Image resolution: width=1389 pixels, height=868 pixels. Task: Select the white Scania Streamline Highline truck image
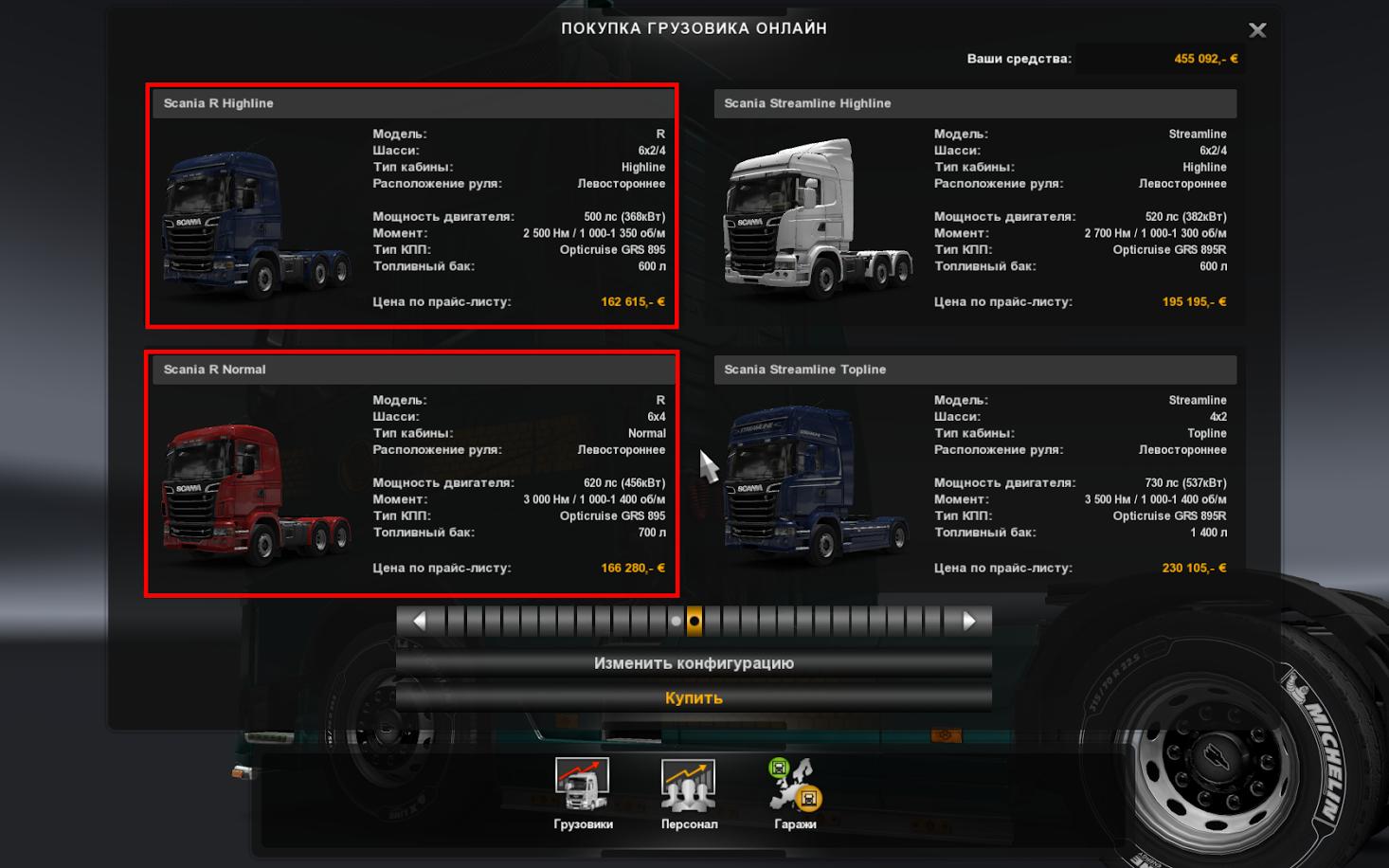[x=819, y=218]
